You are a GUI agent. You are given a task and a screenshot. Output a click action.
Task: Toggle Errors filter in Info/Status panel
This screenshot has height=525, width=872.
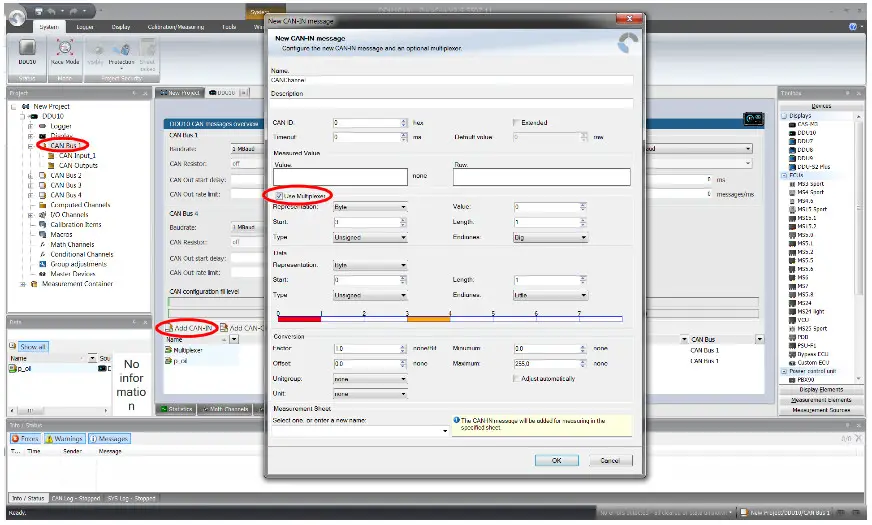click(26, 439)
